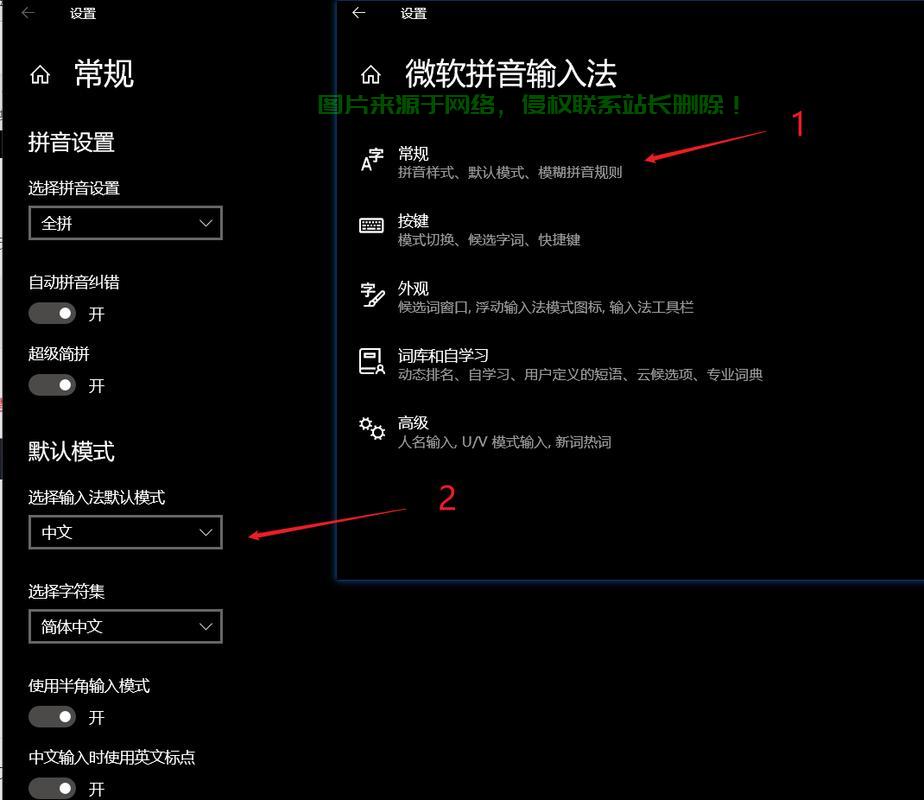Click the dictionary icon for 词库和自学习
The height and width of the screenshot is (800, 924).
pyautogui.click(x=372, y=361)
